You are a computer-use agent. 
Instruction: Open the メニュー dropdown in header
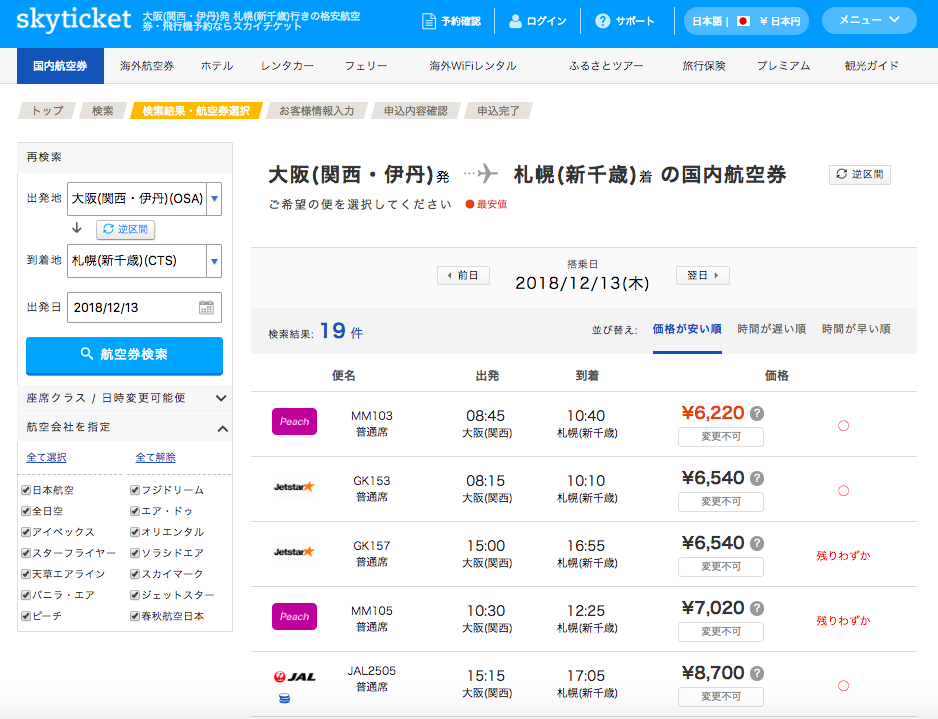(868, 21)
